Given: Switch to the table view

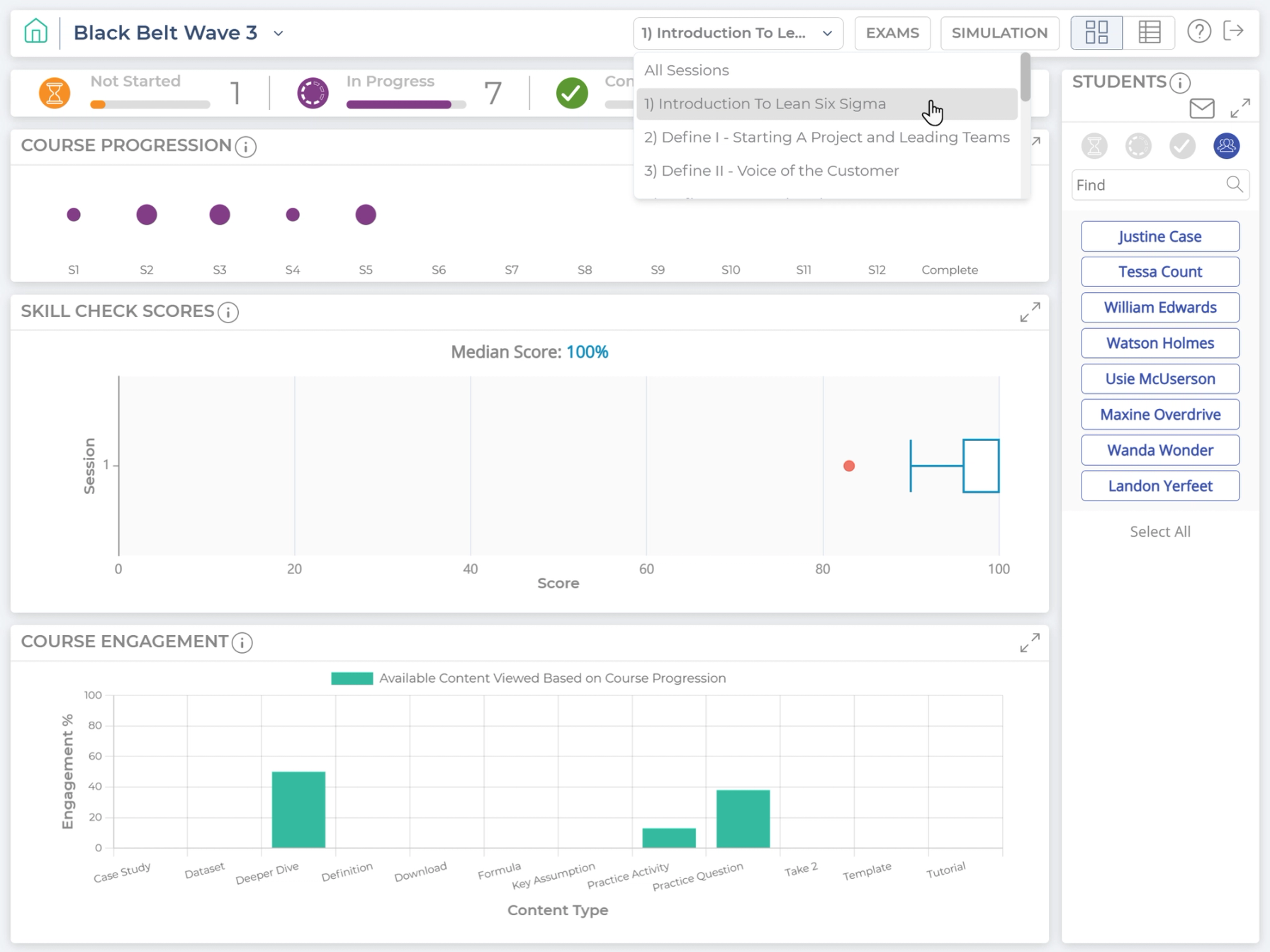Looking at the screenshot, I should (1149, 33).
